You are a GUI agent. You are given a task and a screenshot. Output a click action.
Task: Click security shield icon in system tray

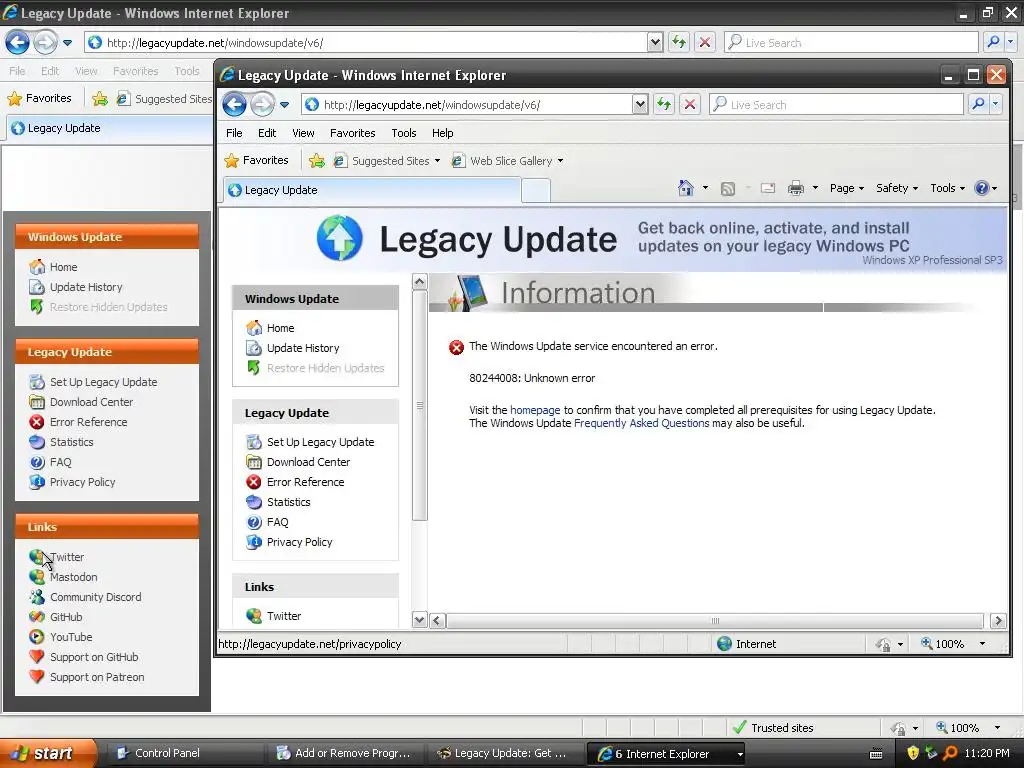click(913, 753)
